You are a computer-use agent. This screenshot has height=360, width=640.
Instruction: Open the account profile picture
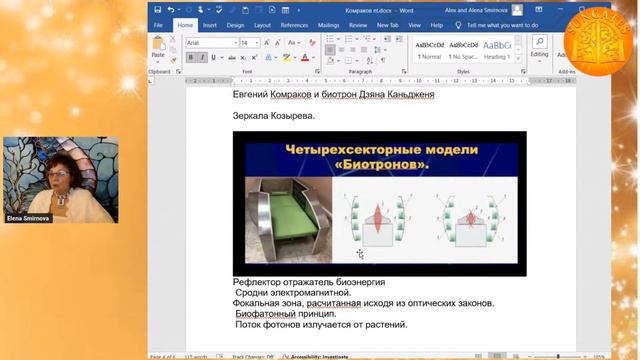click(x=517, y=10)
